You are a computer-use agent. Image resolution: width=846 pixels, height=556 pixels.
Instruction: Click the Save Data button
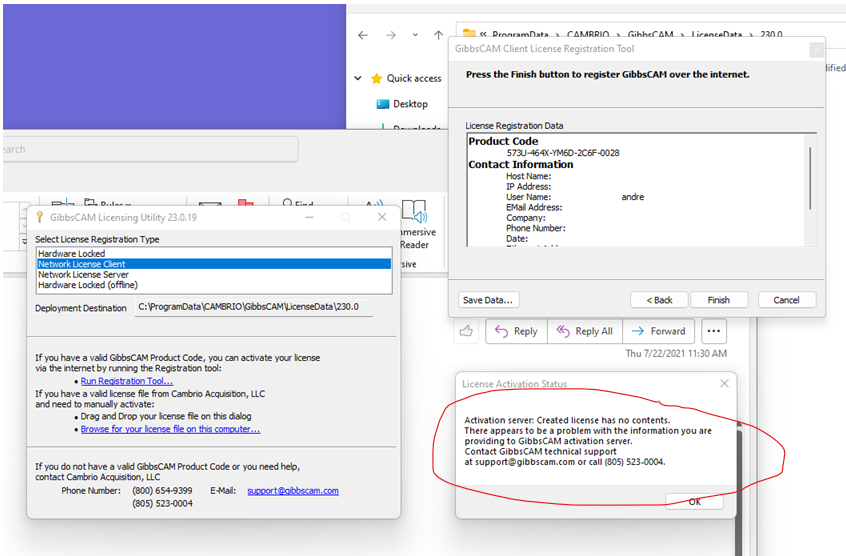pyautogui.click(x=488, y=300)
